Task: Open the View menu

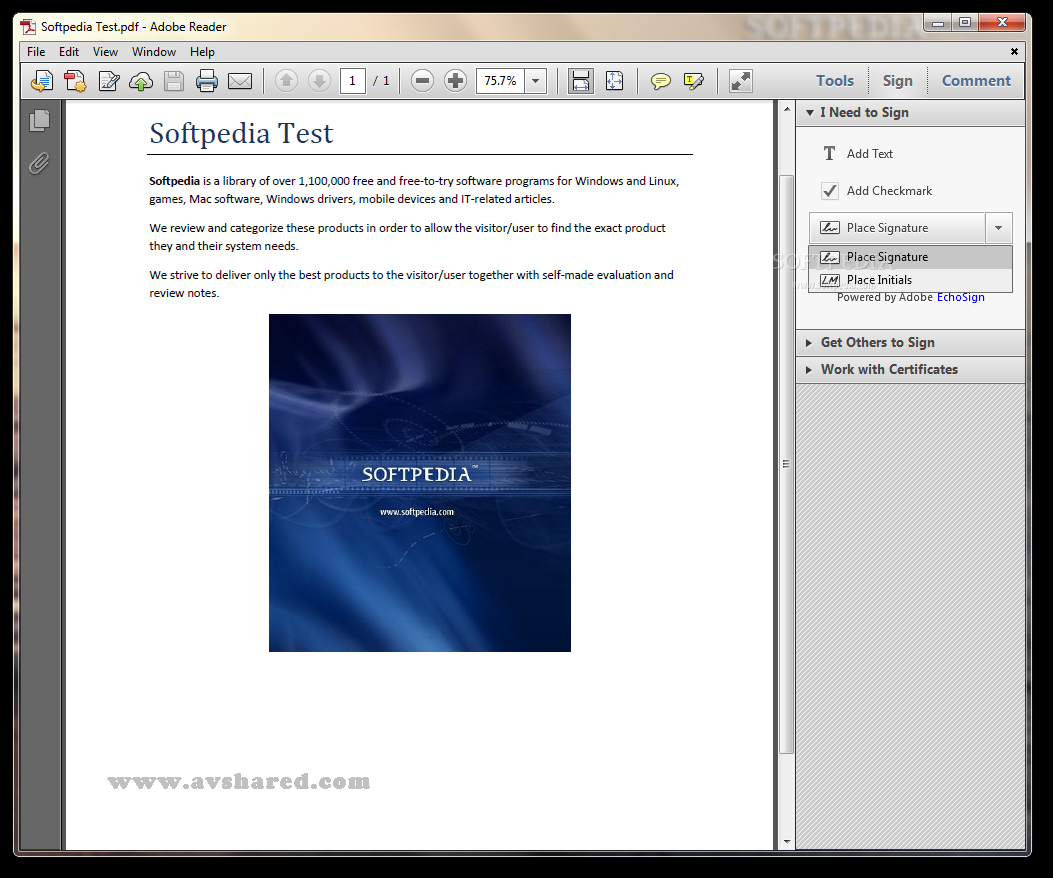Action: (x=105, y=52)
